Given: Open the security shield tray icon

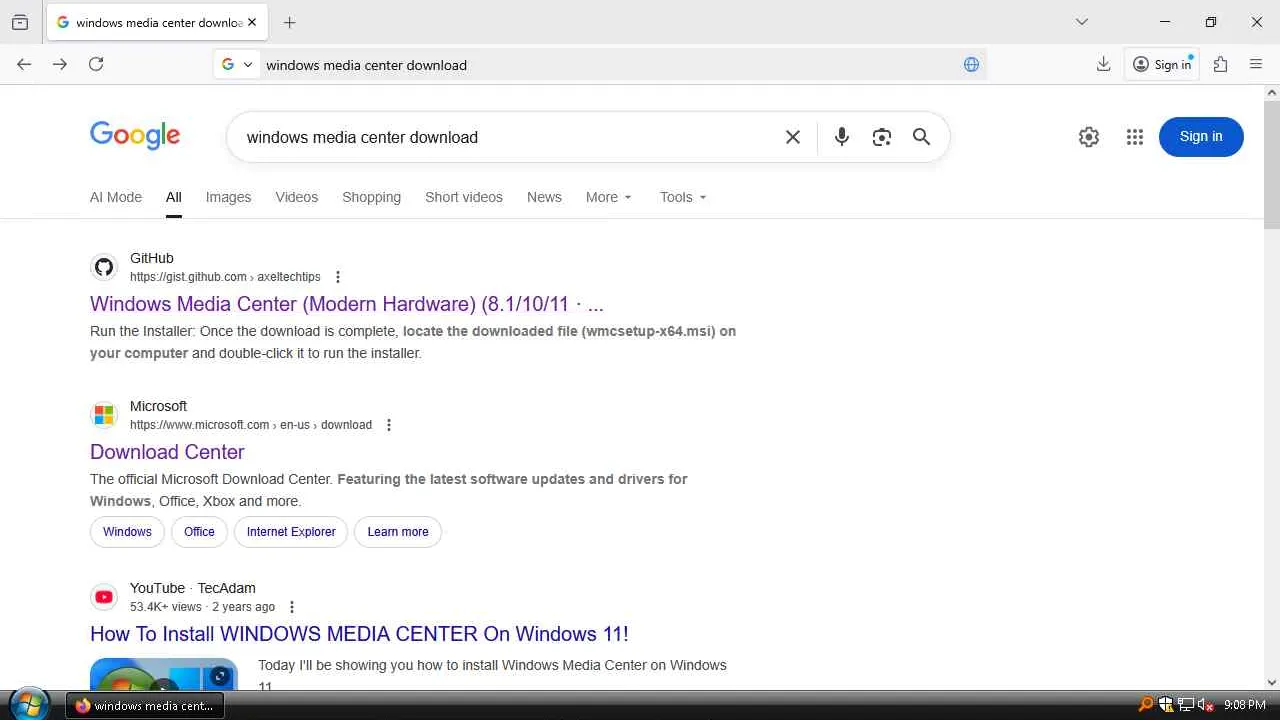Looking at the screenshot, I should click(1166, 705).
